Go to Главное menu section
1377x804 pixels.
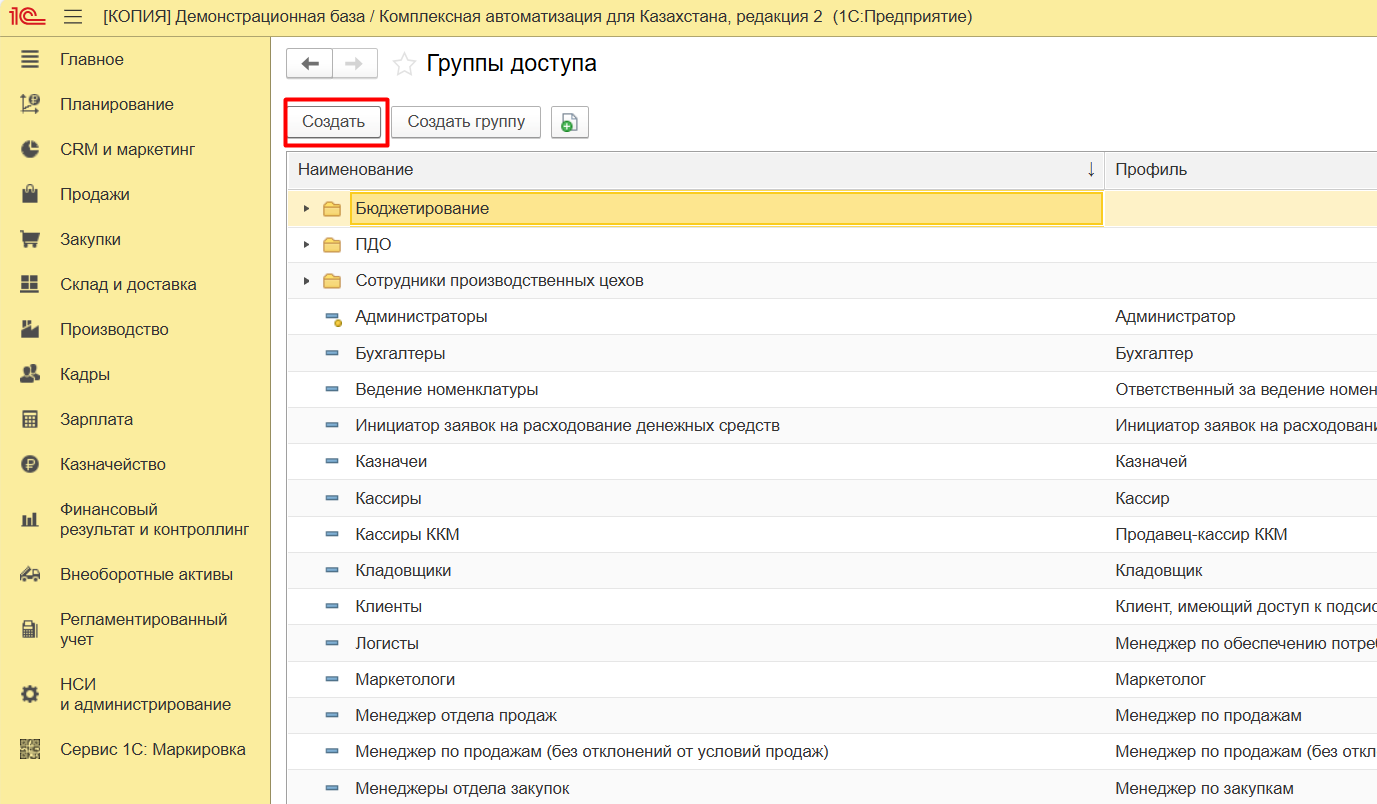pos(91,59)
